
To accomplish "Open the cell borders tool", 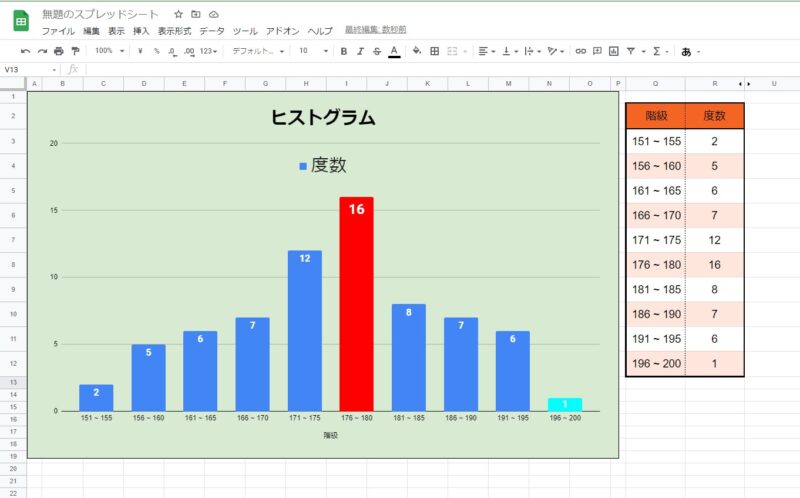I will [434, 51].
